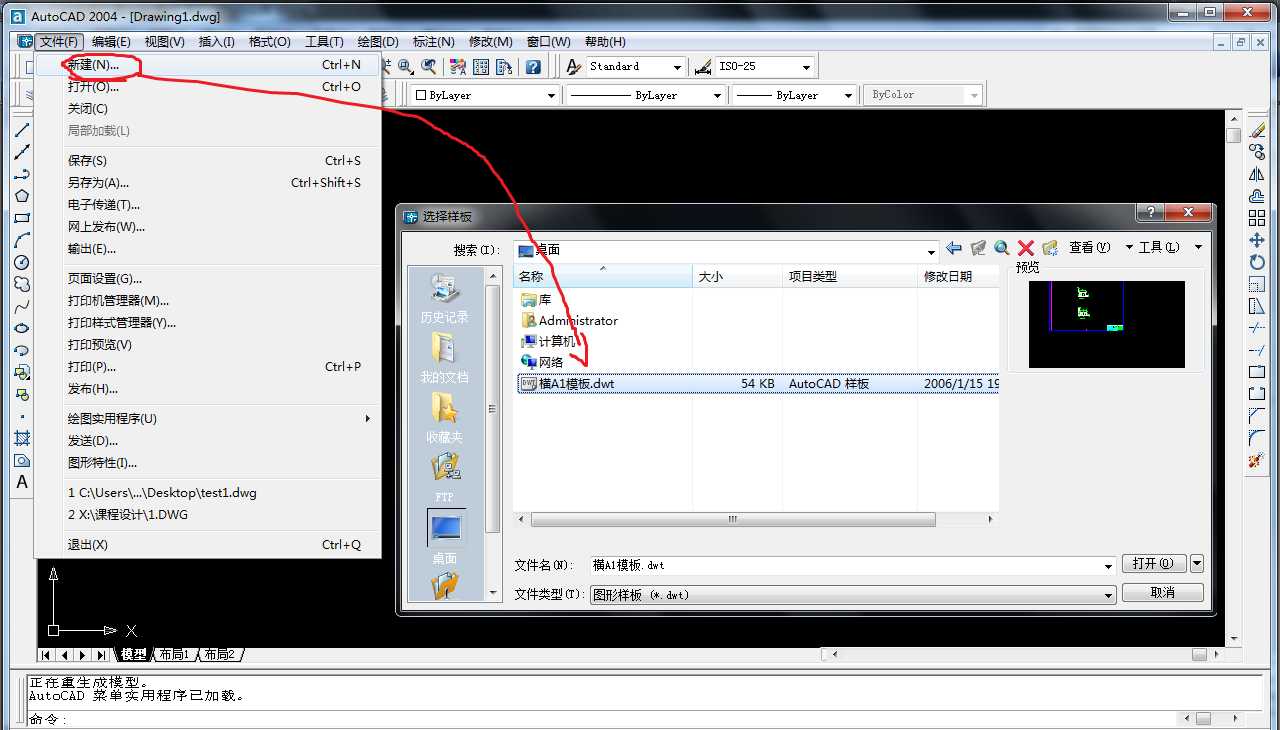Select the Erase modify tool
This screenshot has height=730, width=1280.
pyautogui.click(x=1257, y=130)
